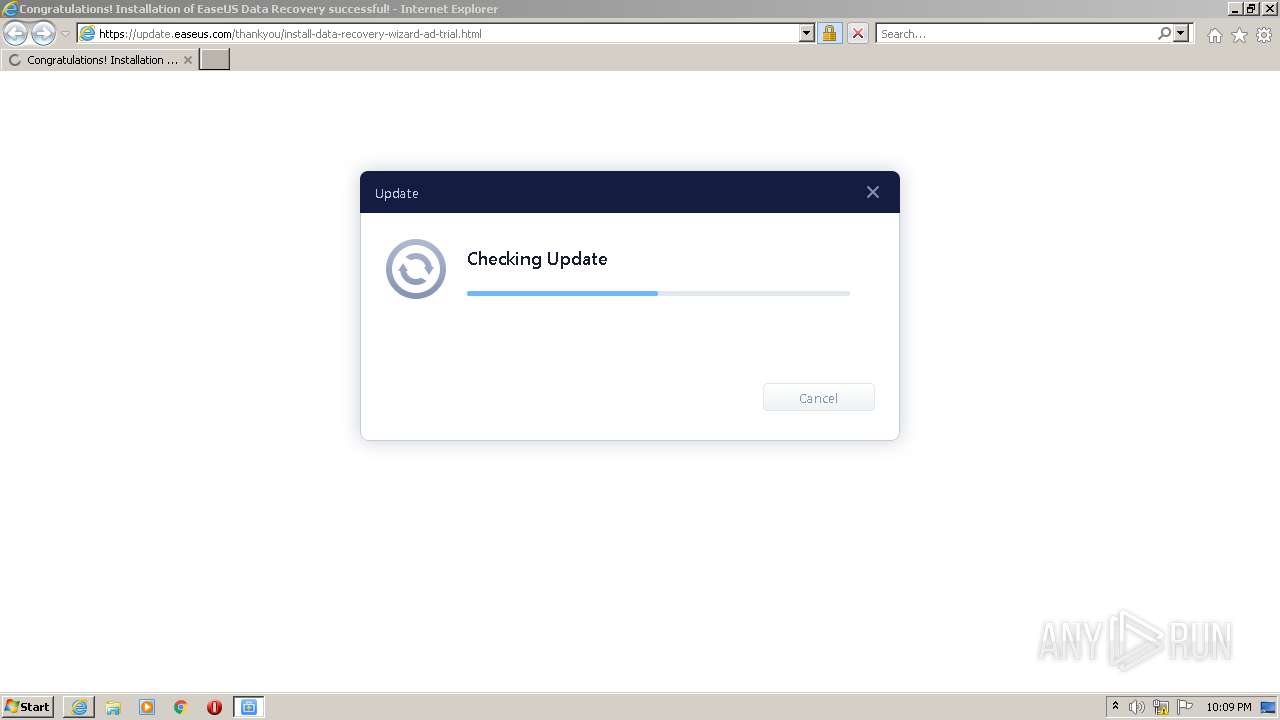The width and height of the screenshot is (1280, 720).
Task: Stop page loading with the X button
Action: 857,34
